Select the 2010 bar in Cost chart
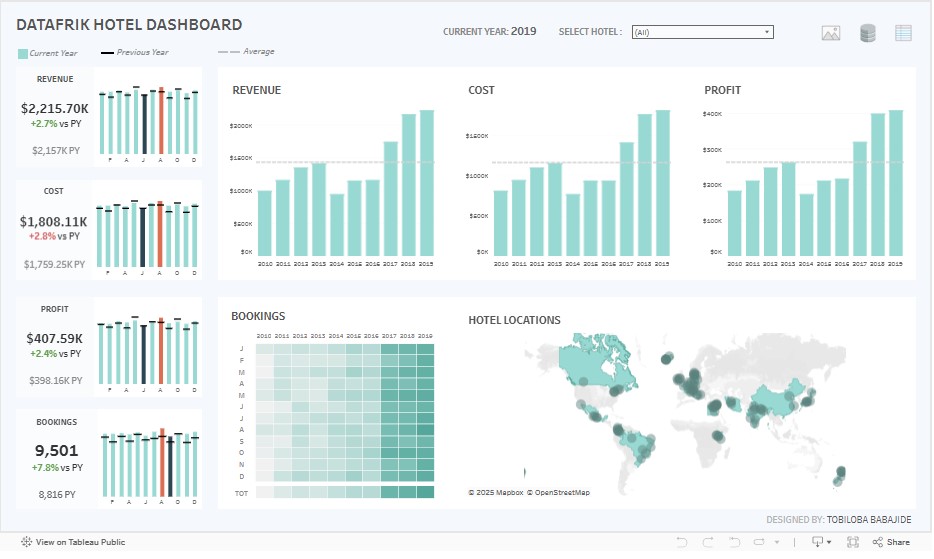The height and width of the screenshot is (559, 934). (501, 222)
